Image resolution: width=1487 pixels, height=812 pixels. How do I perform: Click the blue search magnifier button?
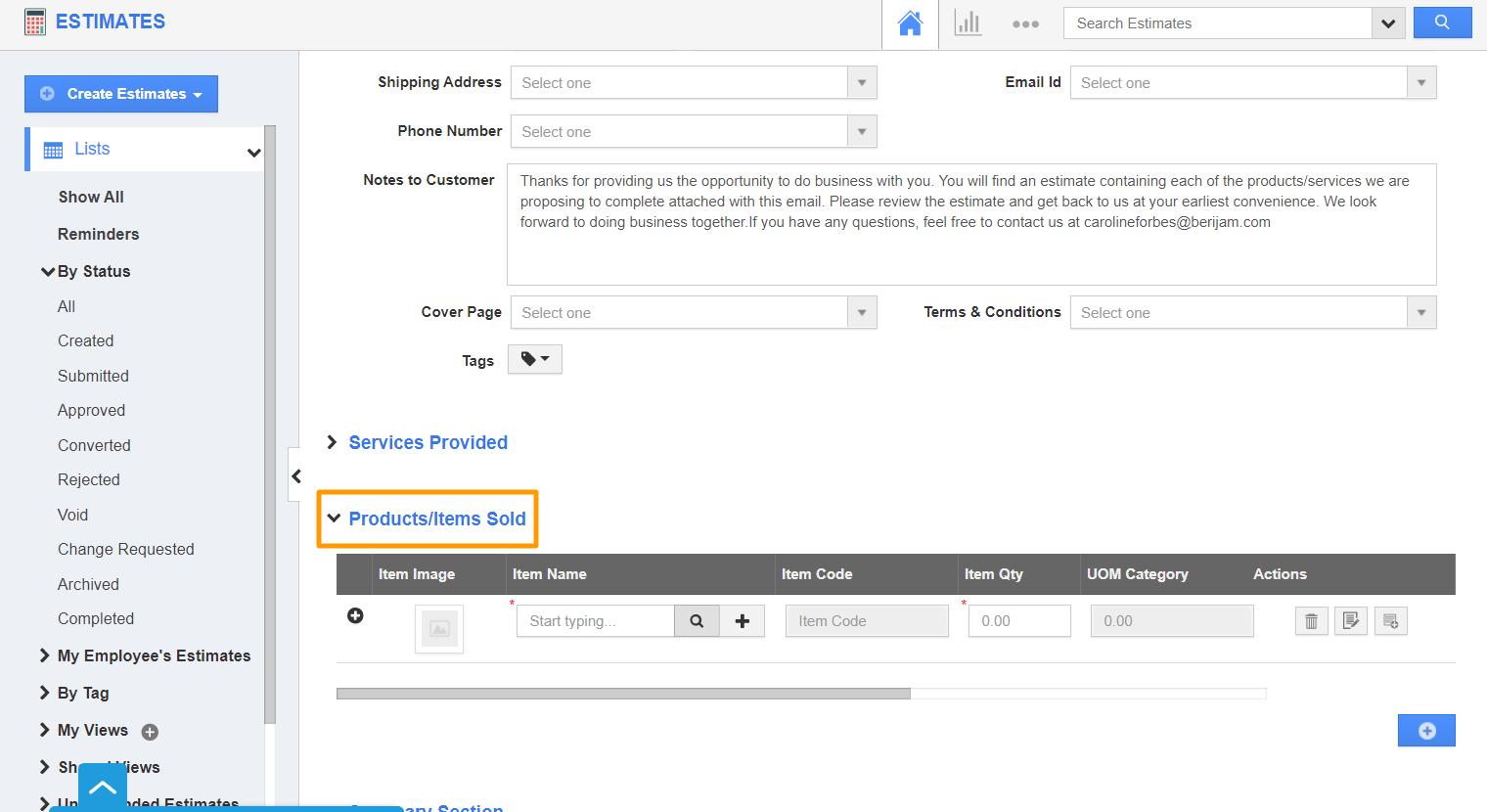point(1443,22)
